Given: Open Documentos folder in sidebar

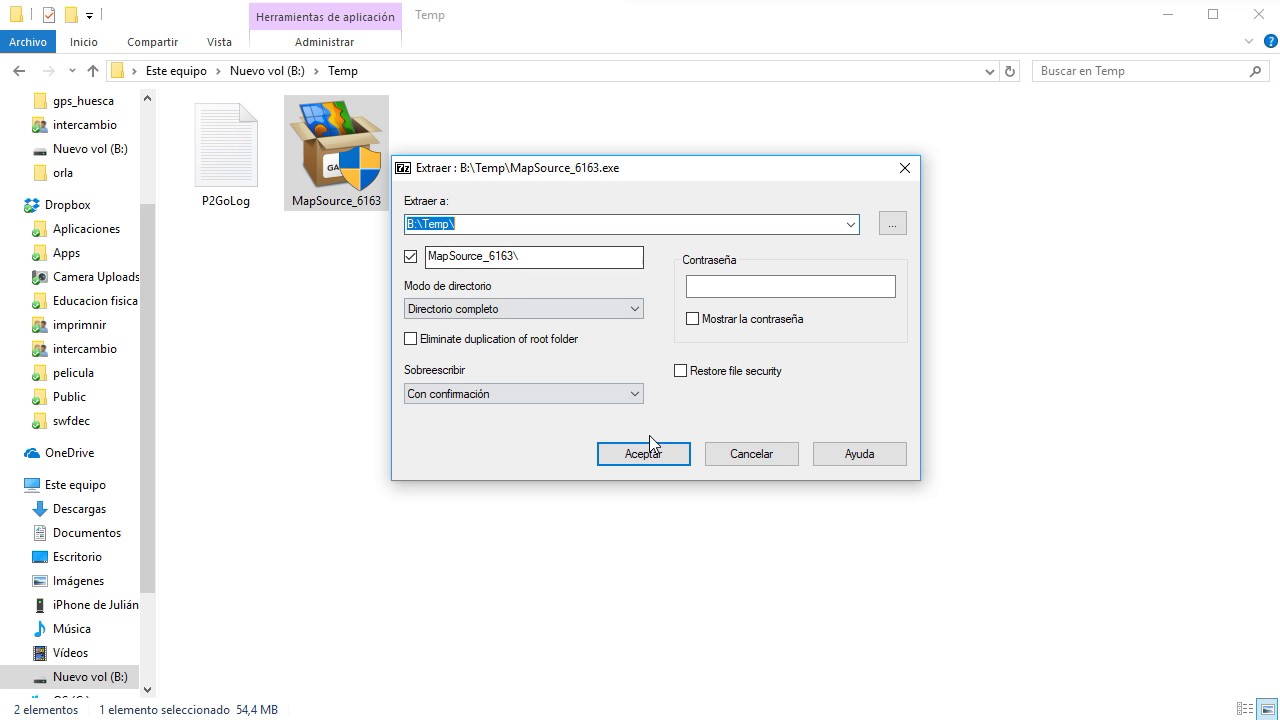Looking at the screenshot, I should pyautogui.click(x=86, y=533).
